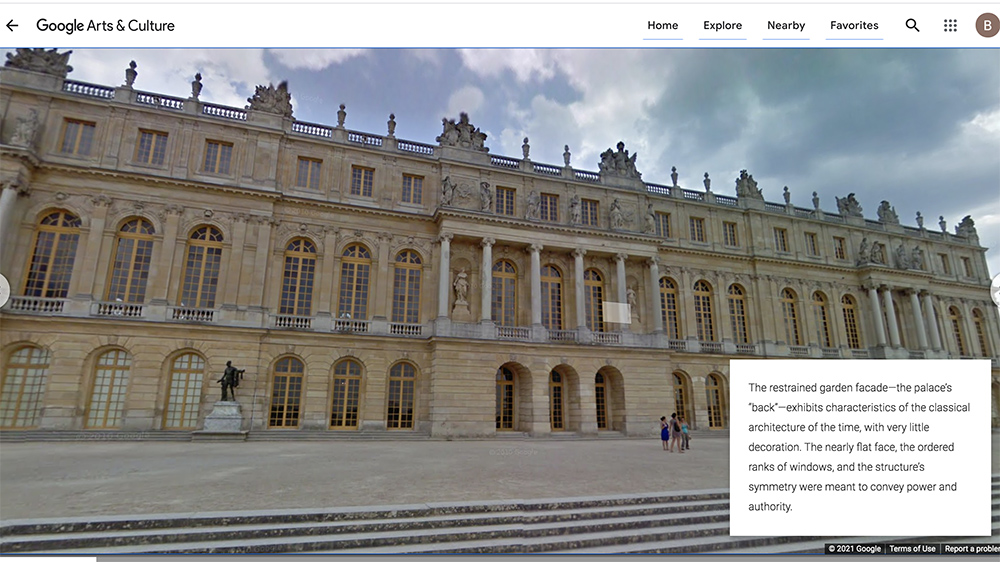Click the bronze statue on the pedestal
Image resolution: width=1000 pixels, height=562 pixels.
pyautogui.click(x=230, y=382)
